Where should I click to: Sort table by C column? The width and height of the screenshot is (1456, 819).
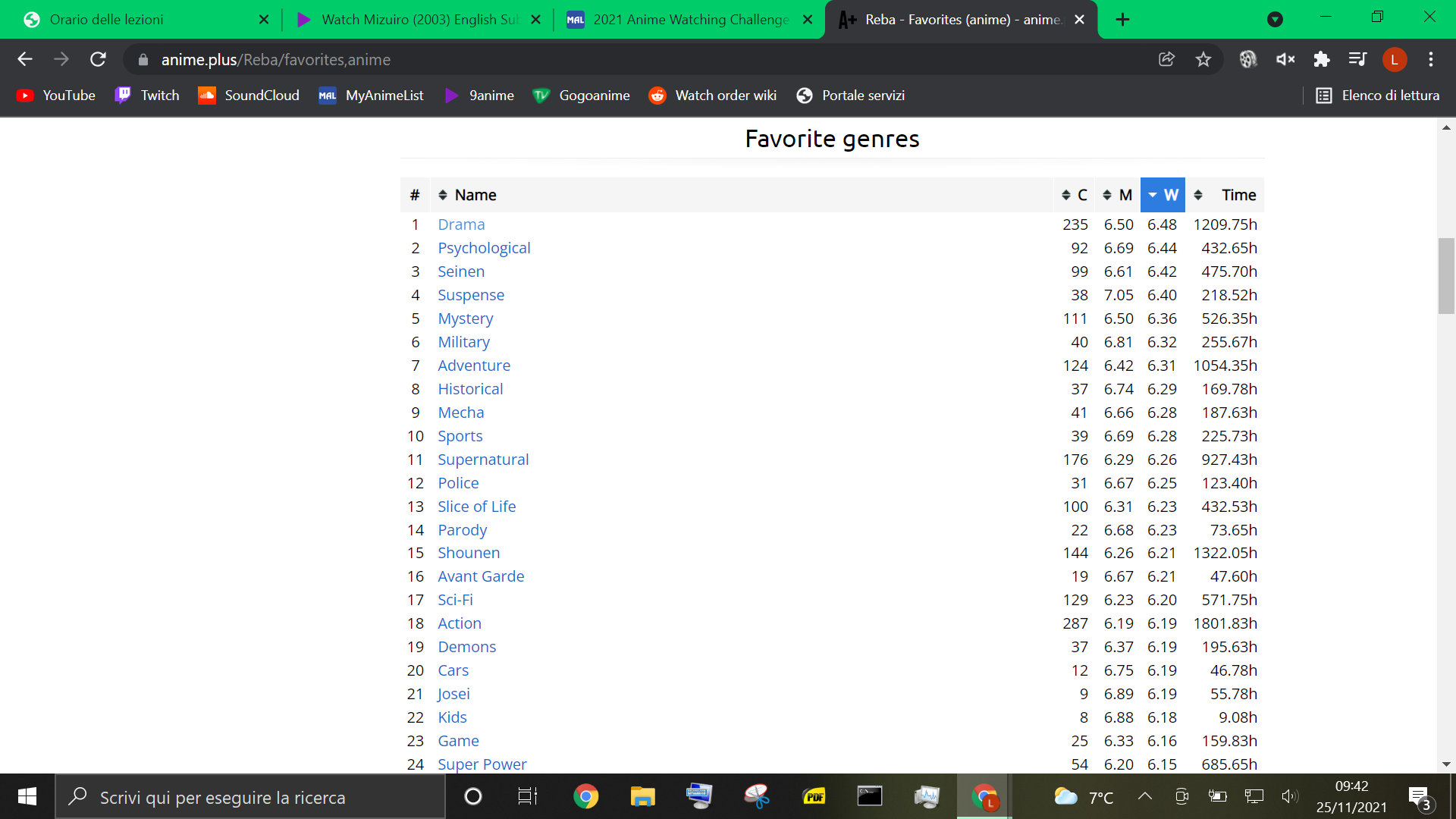point(1075,195)
